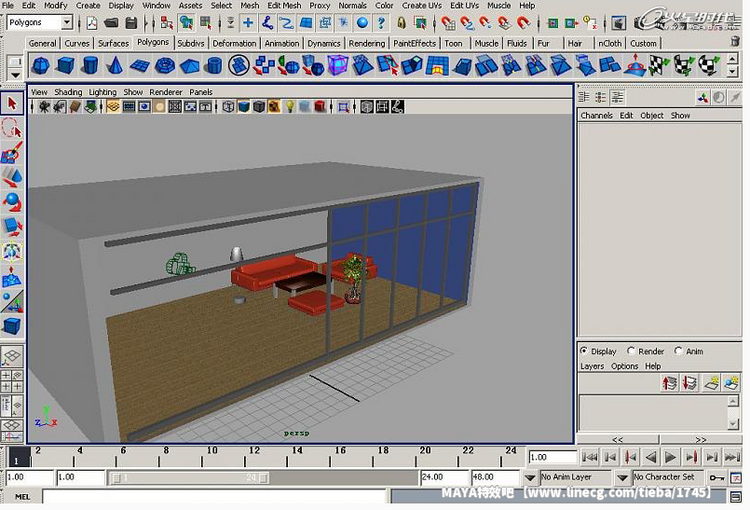Switch to the Surfaces shelf tab
The height and width of the screenshot is (510, 750).
pyautogui.click(x=113, y=43)
